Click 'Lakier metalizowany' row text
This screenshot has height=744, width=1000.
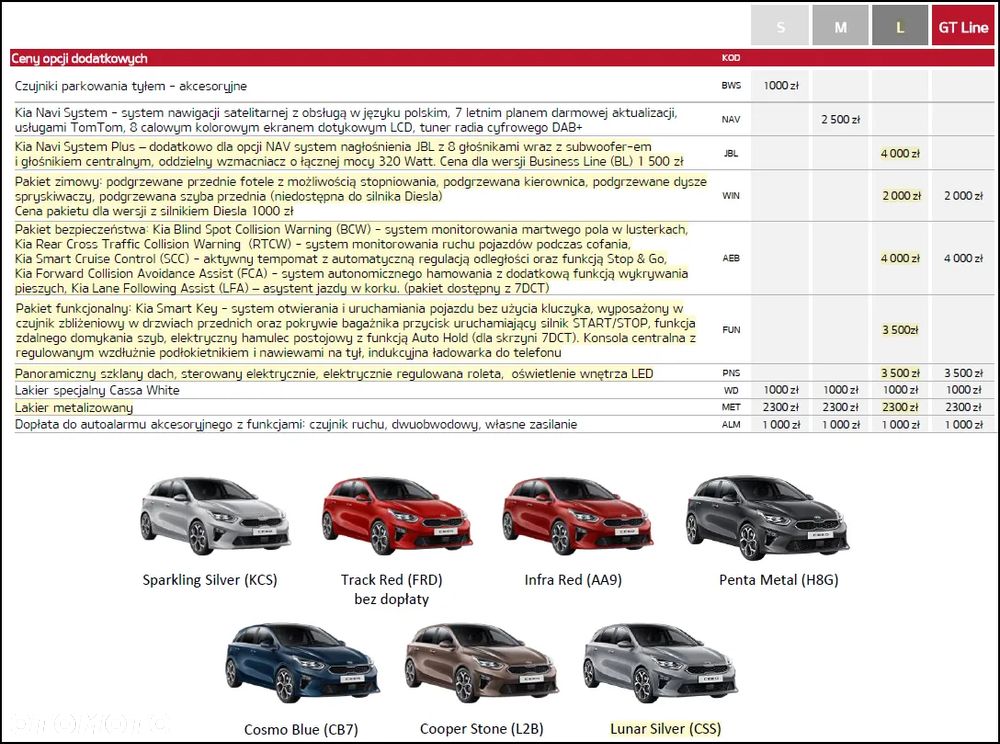[x=74, y=408]
